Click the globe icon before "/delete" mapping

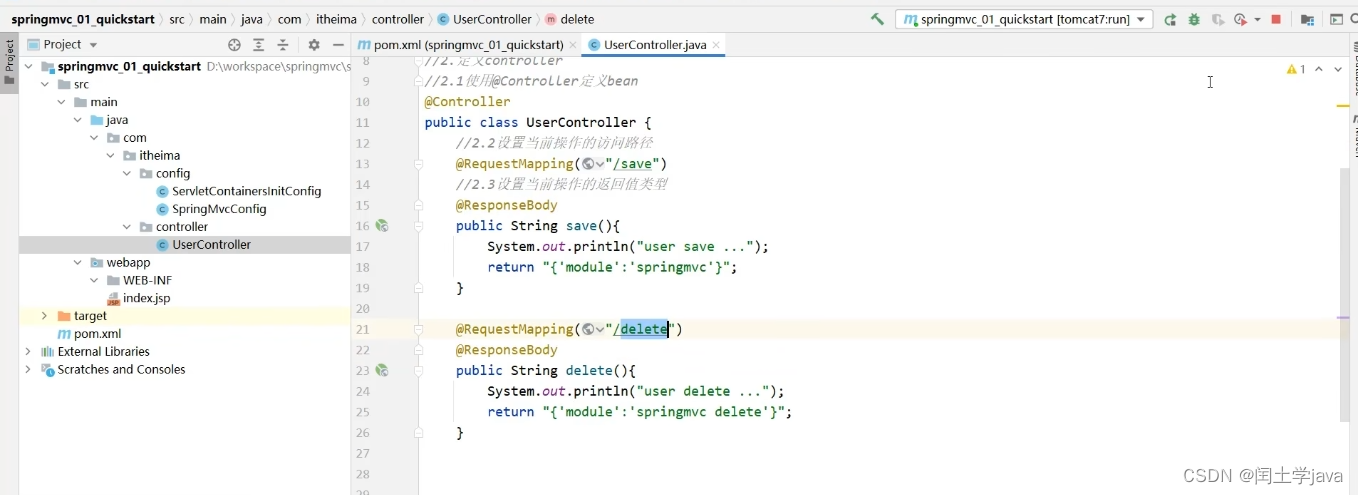click(x=590, y=329)
